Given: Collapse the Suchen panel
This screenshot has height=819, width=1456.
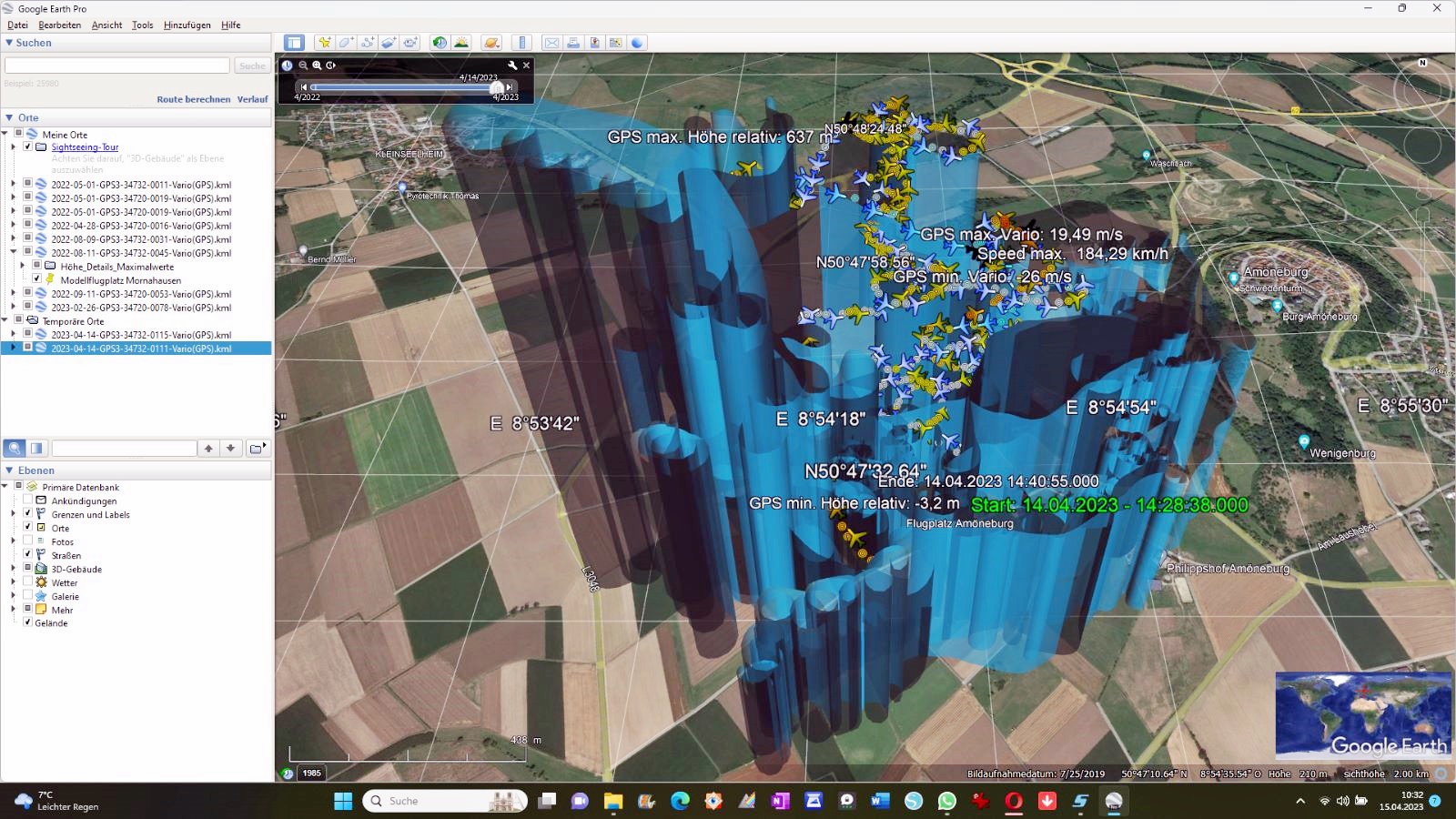Looking at the screenshot, I should coord(9,43).
